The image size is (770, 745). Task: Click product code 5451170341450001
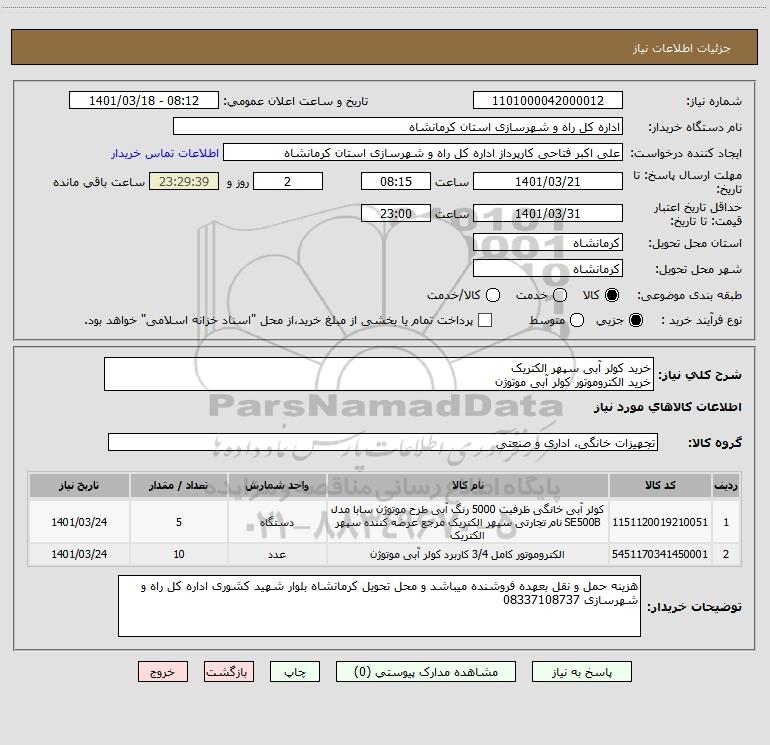(x=660, y=554)
